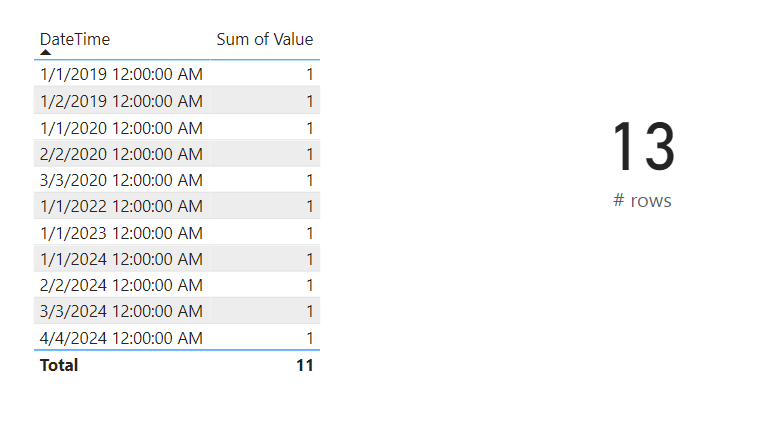Click the value cell for 4/4/2024
The width and height of the screenshot is (777, 443).
[x=310, y=338]
